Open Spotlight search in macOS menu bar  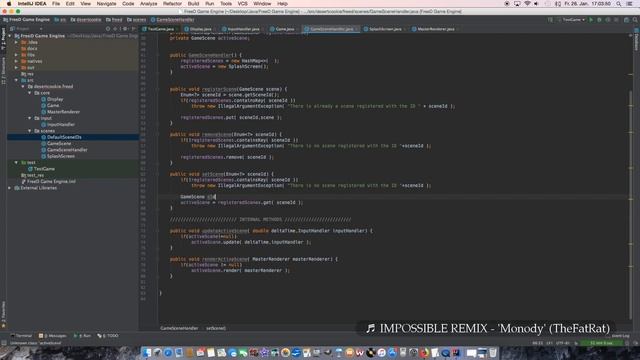coord(619,4)
